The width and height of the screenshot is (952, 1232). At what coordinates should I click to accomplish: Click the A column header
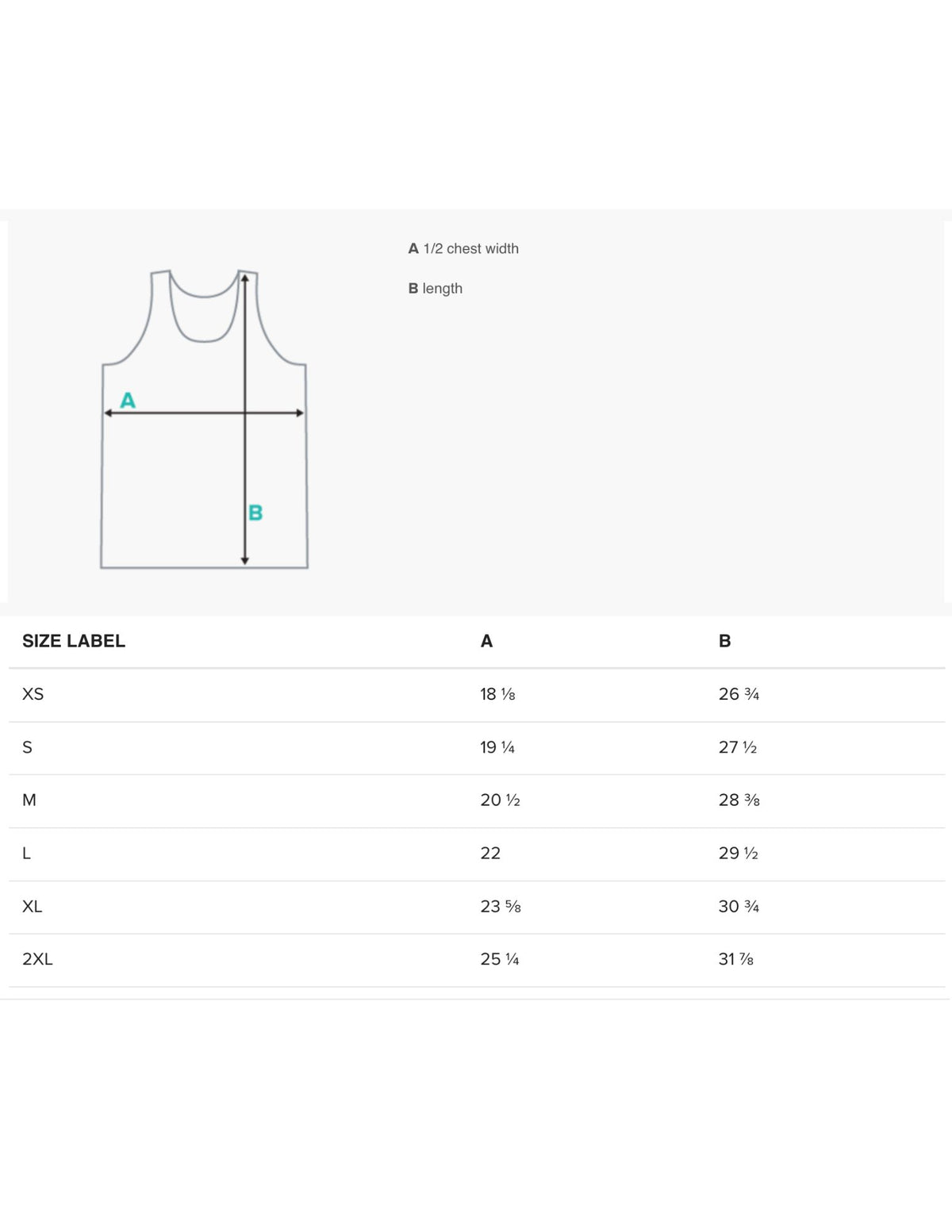[486, 641]
